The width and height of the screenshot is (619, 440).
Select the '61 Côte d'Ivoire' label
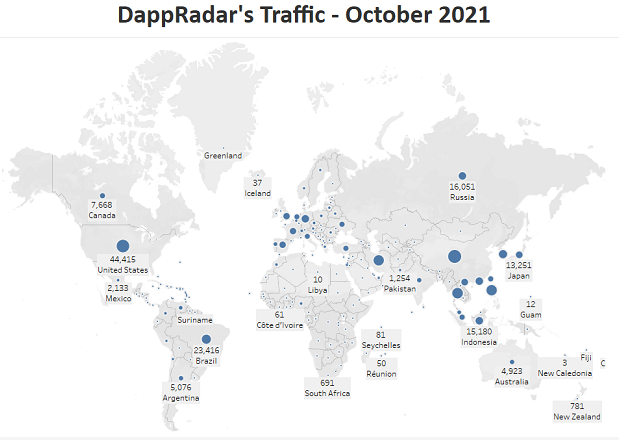pyautogui.click(x=279, y=320)
